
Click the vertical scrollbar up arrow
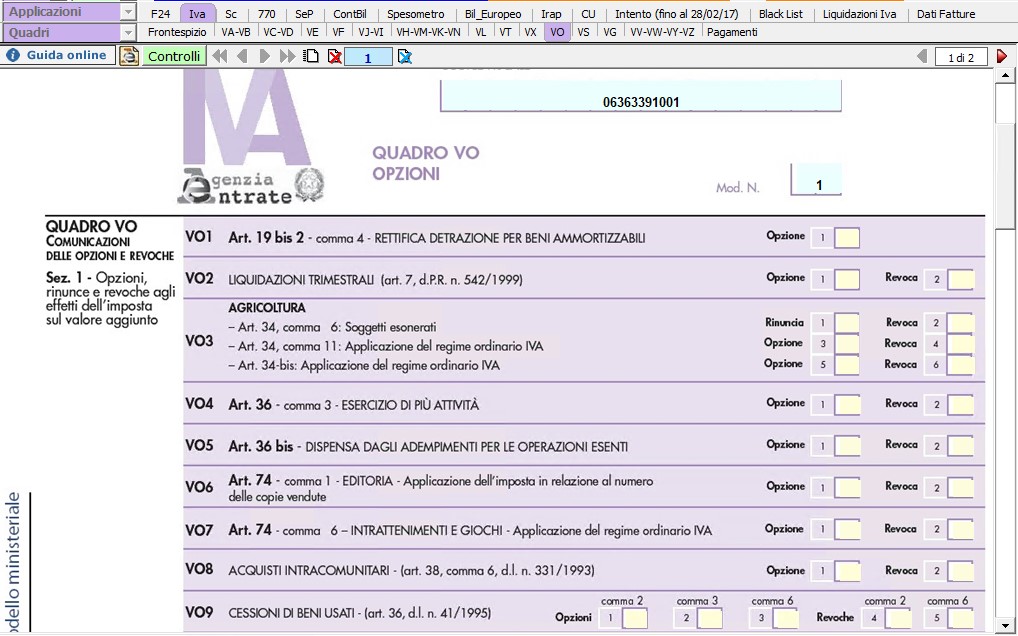coord(1006,75)
